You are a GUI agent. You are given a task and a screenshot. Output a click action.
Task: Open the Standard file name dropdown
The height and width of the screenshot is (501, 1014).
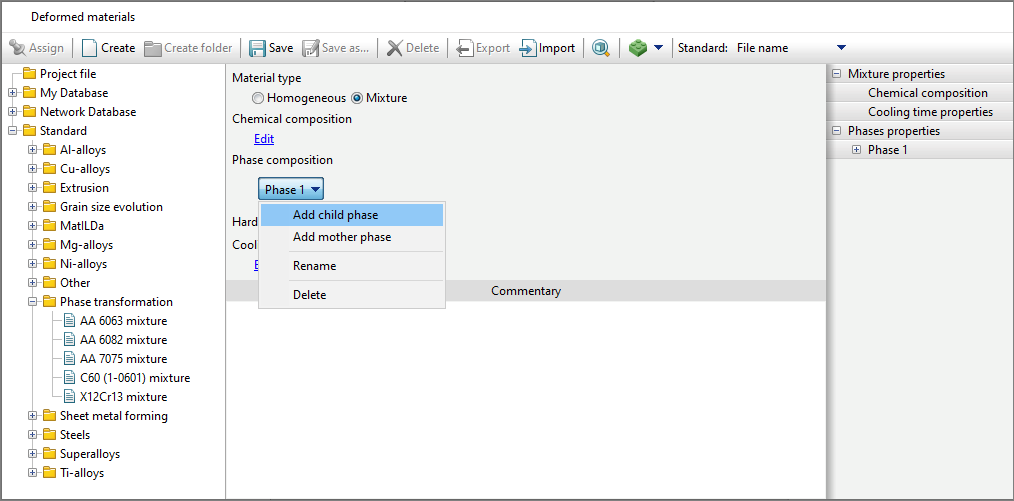(x=840, y=48)
